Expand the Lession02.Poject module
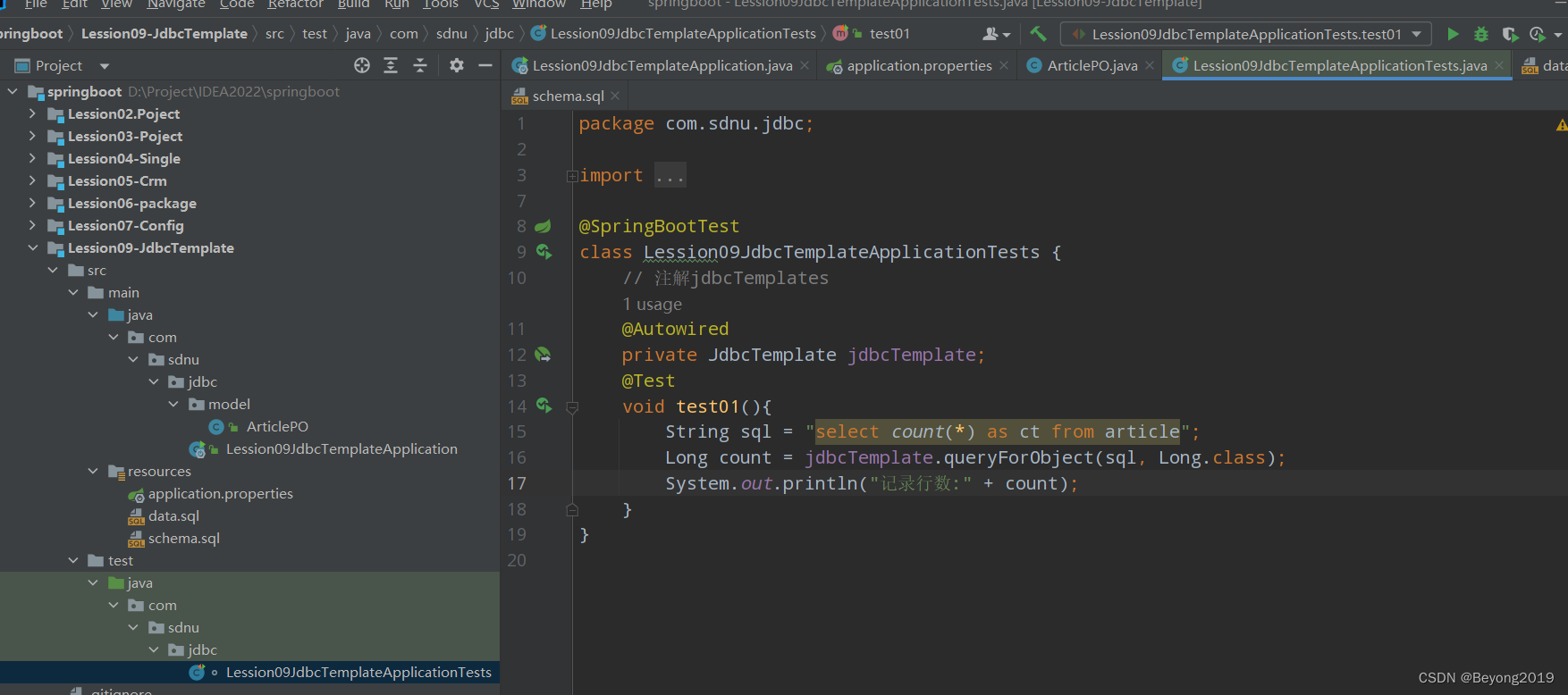Viewport: 1568px width, 695px height. point(33,113)
